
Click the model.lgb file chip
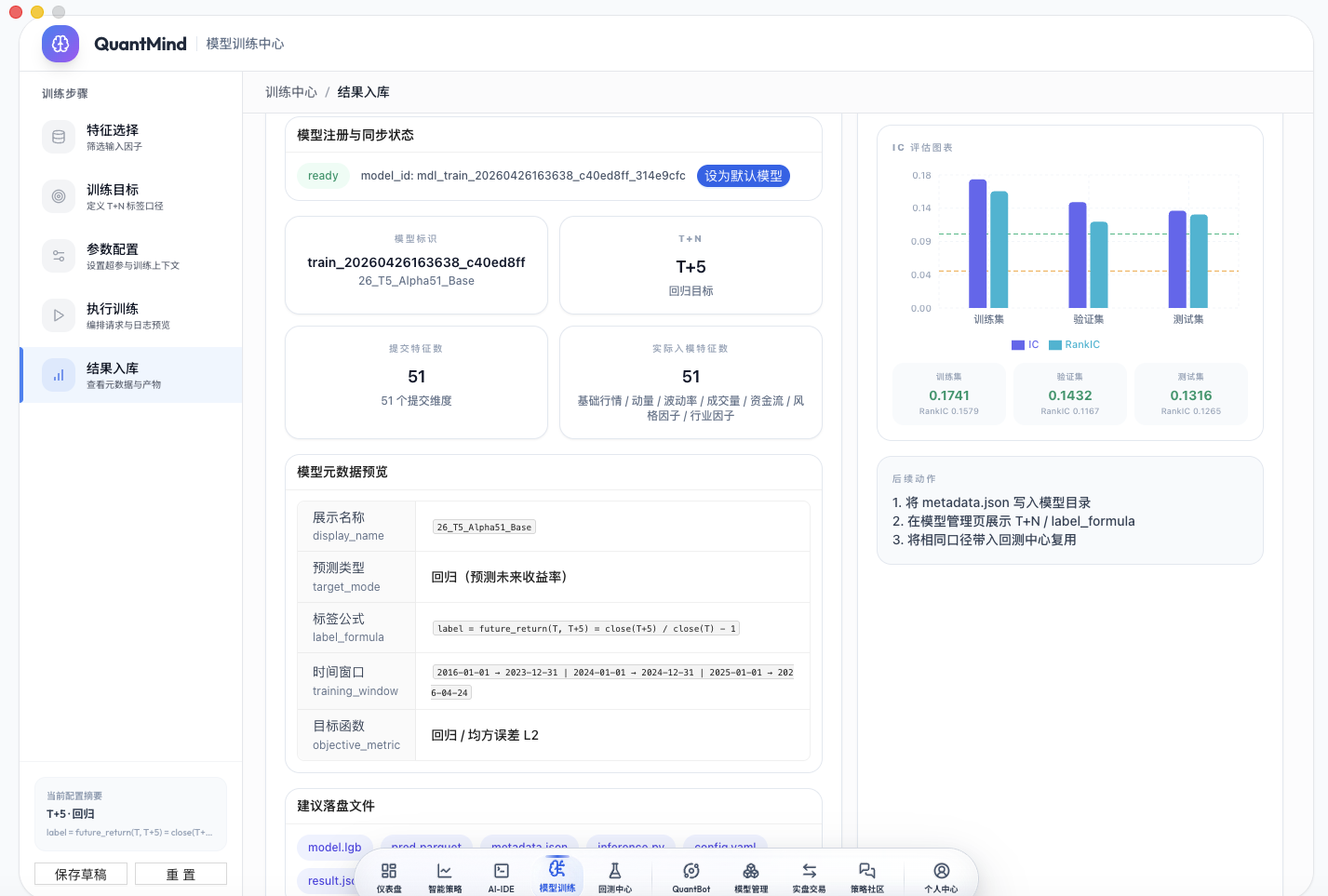[x=335, y=848]
